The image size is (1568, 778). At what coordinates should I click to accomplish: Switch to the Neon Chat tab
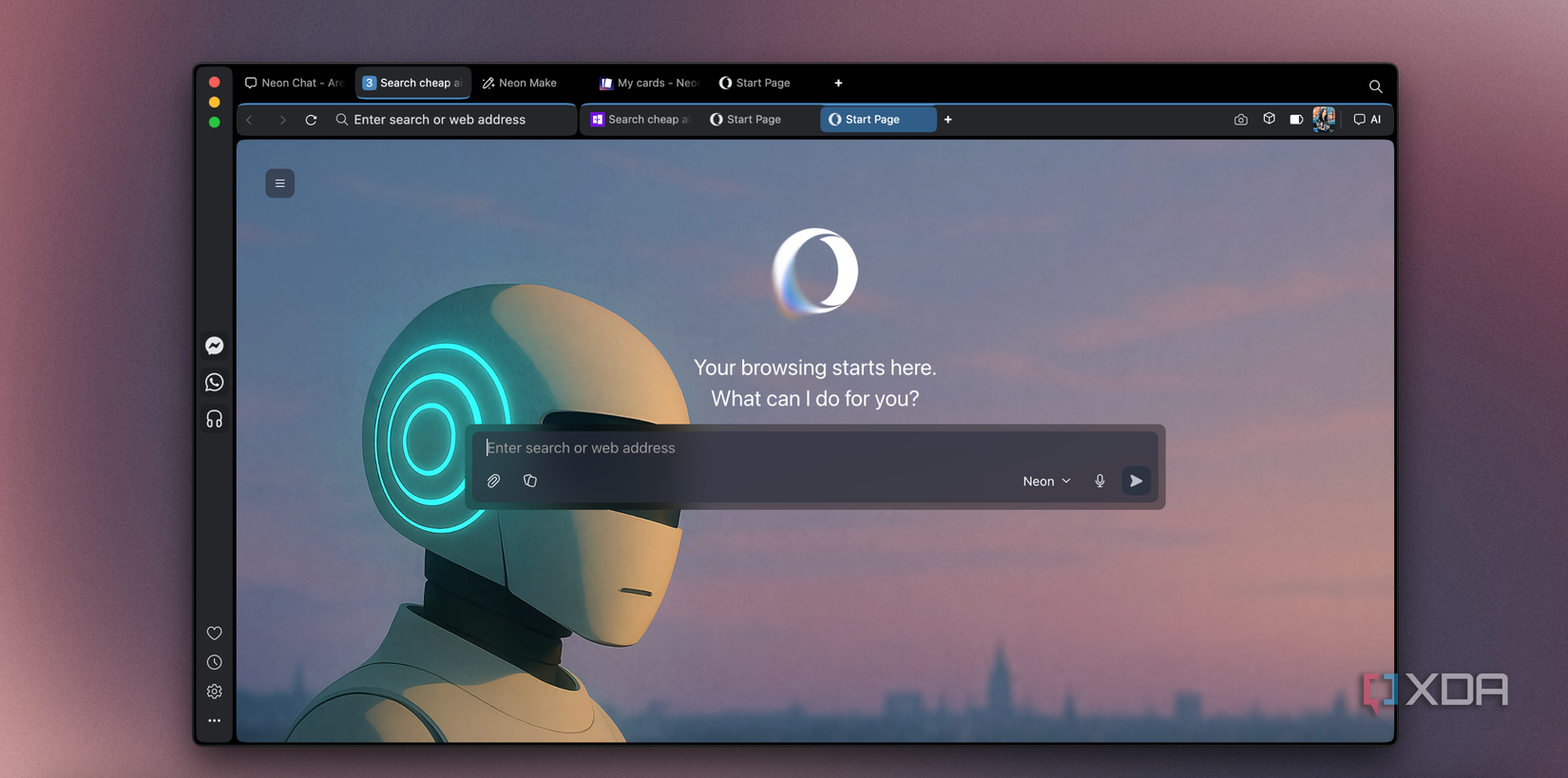(294, 83)
